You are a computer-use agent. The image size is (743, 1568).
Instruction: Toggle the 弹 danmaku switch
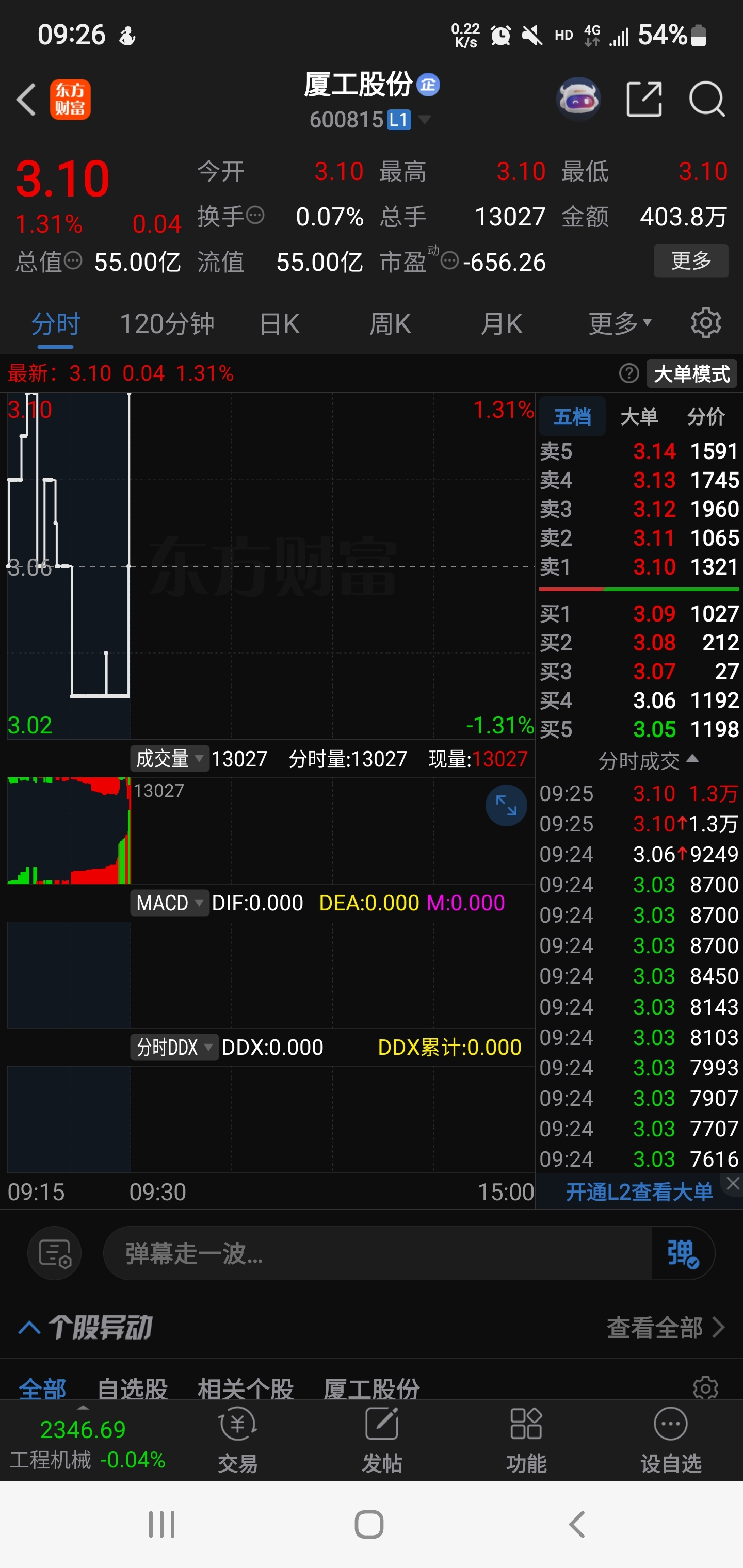pyautogui.click(x=683, y=1253)
